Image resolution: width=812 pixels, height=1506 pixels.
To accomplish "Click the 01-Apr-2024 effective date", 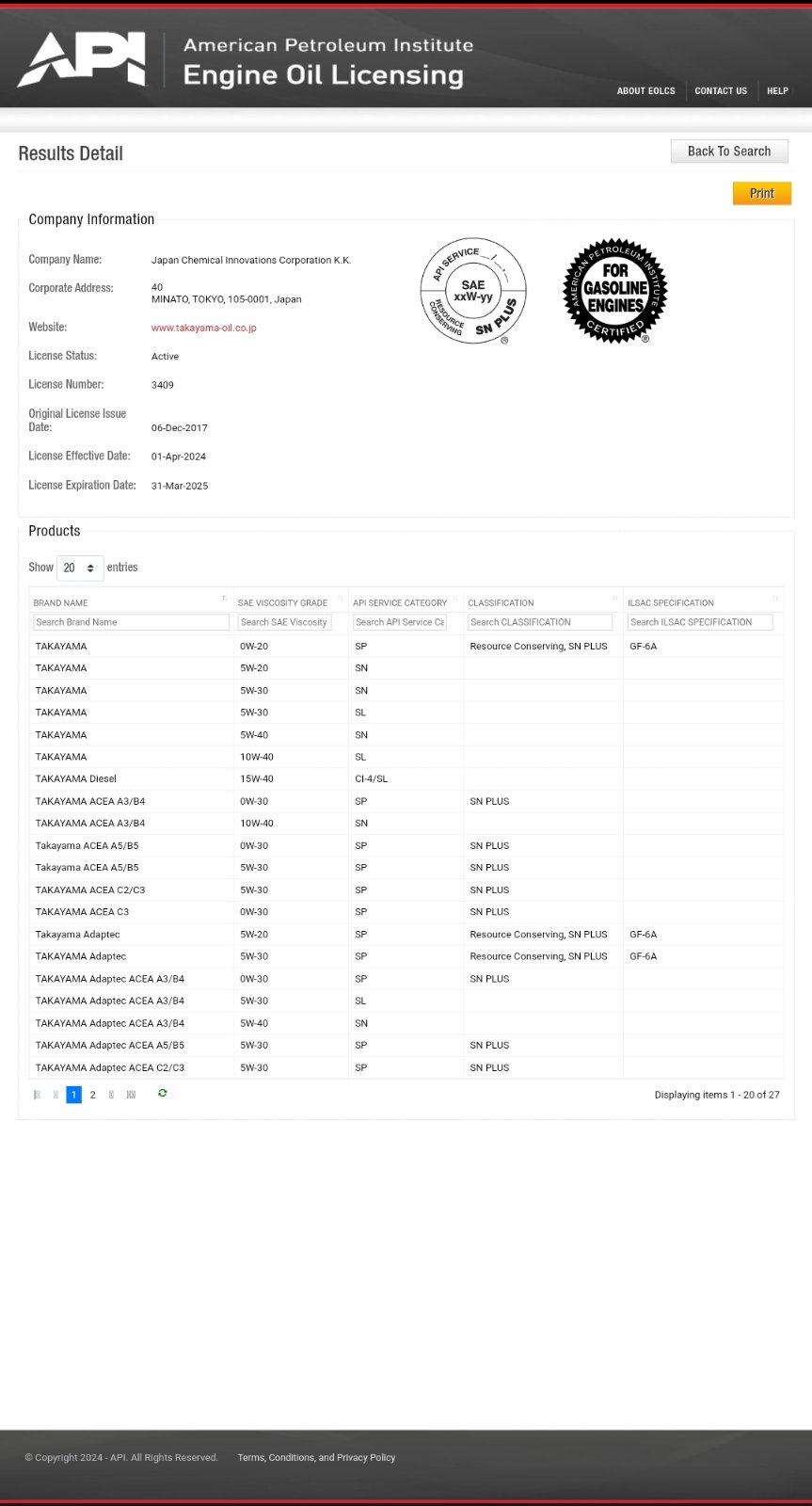I will tap(179, 457).
